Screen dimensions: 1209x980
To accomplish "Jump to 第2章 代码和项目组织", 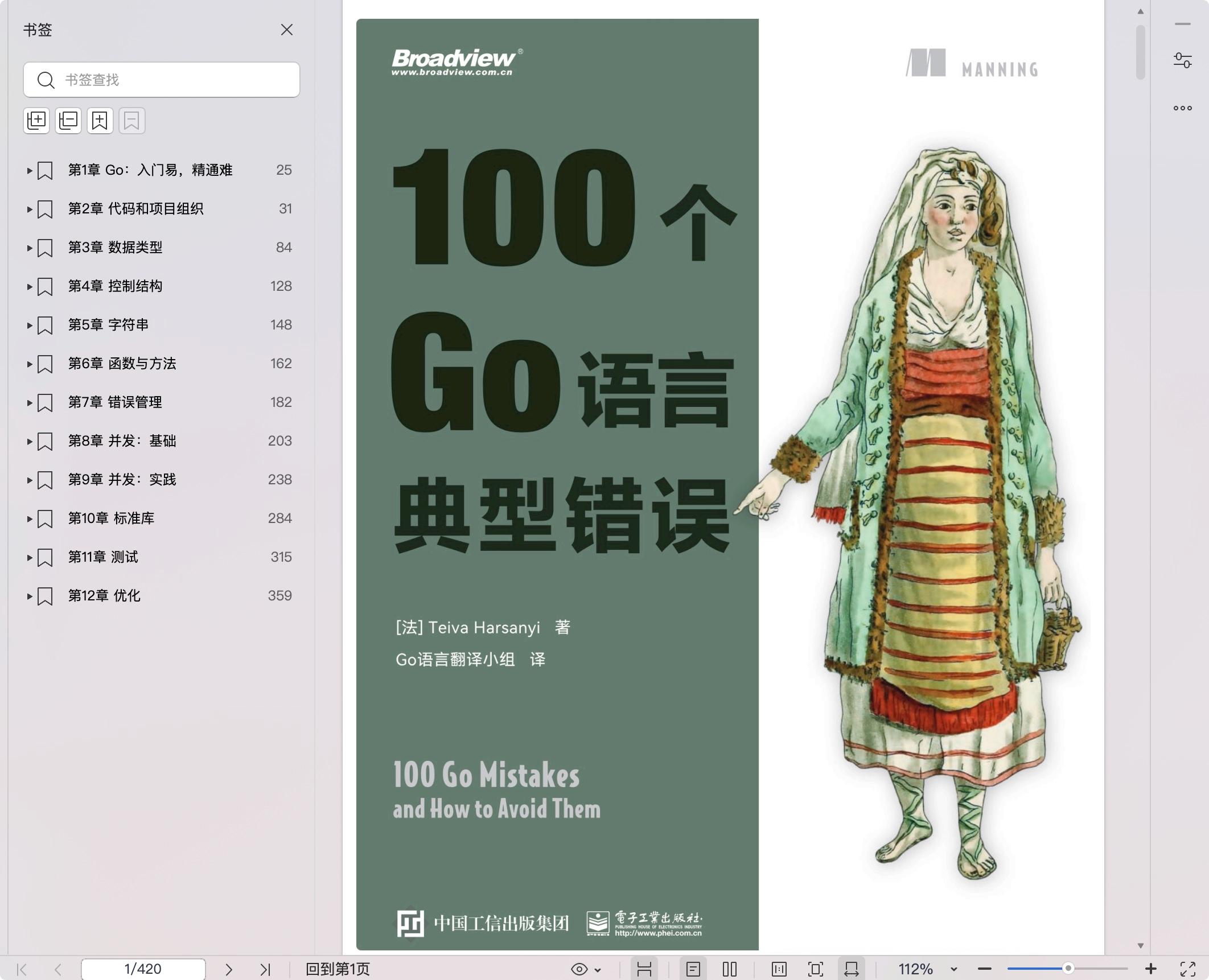I will (135, 209).
